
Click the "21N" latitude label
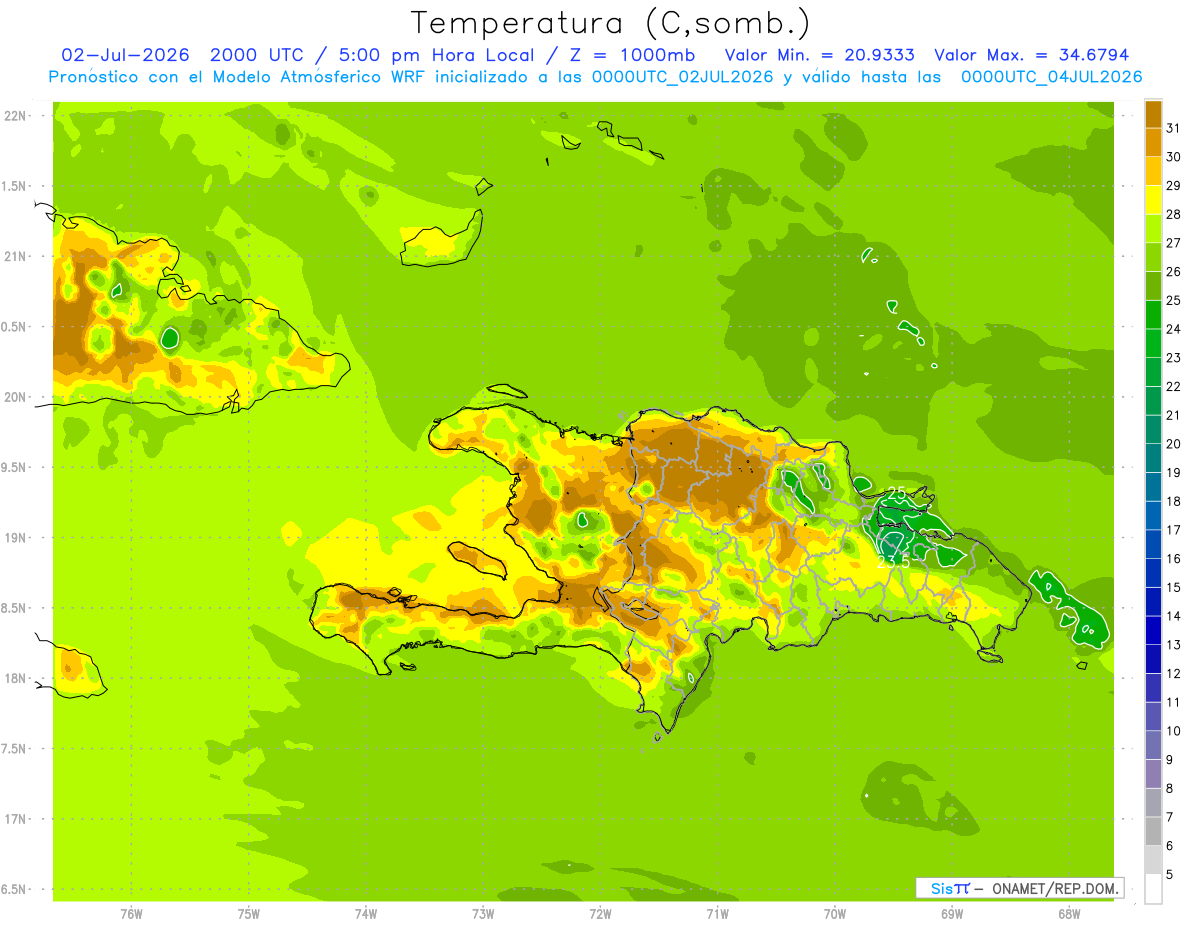tap(16, 256)
